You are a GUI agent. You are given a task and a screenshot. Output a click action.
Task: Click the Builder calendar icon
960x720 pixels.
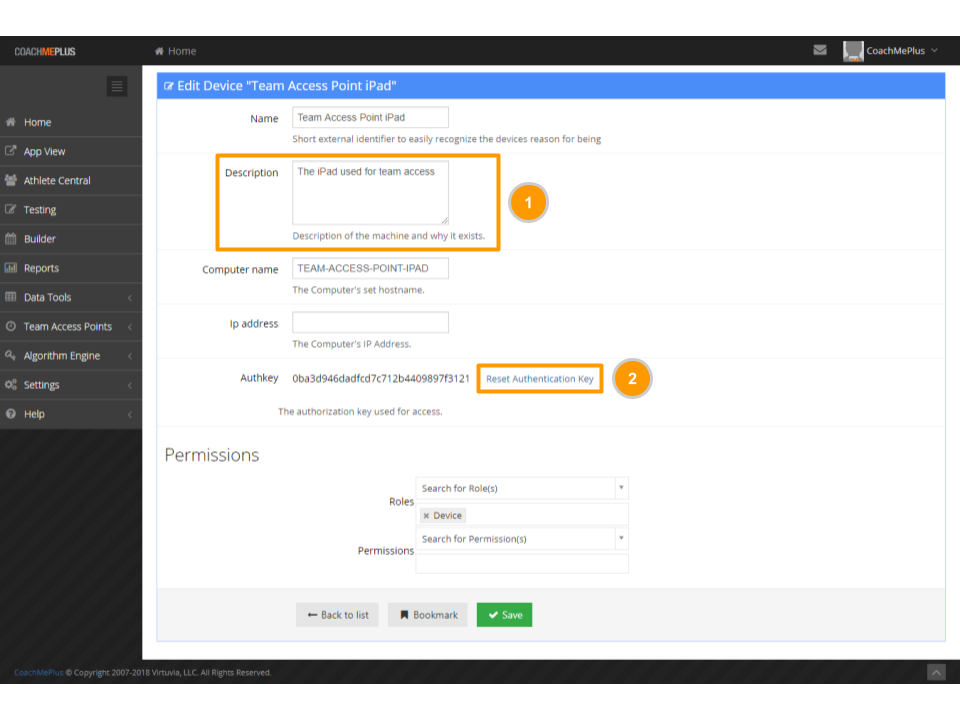coord(10,239)
